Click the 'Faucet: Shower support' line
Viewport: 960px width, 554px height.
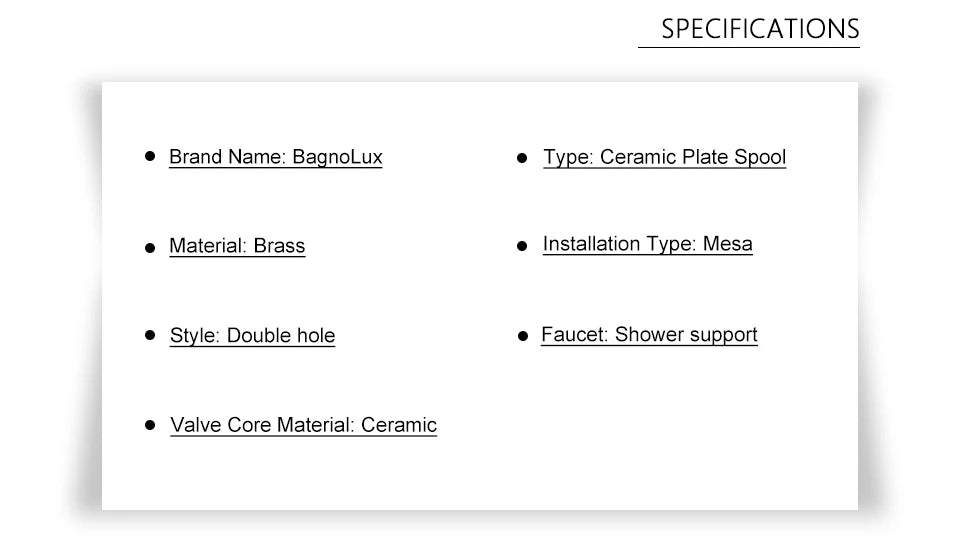(x=649, y=335)
